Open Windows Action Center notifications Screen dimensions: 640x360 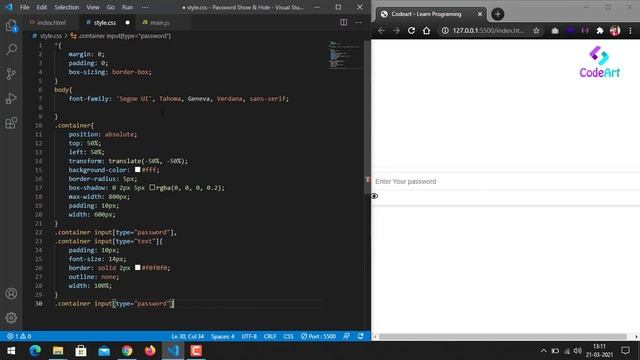[625, 351]
